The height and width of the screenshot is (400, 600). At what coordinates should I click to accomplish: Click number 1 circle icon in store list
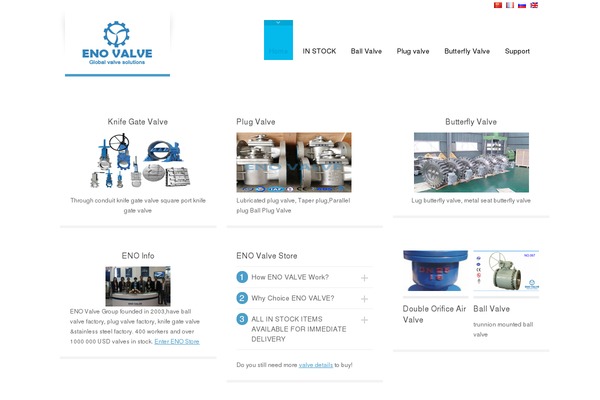pos(242,277)
